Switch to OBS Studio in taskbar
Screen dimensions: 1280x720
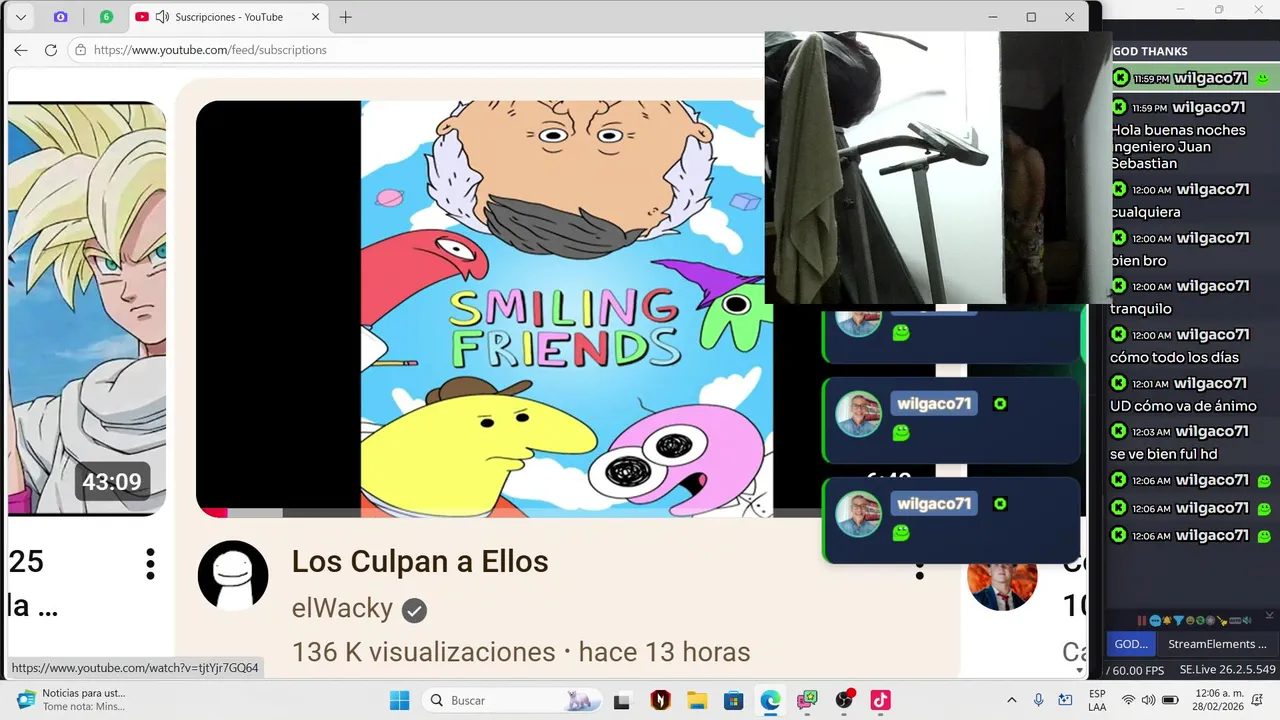click(x=844, y=700)
